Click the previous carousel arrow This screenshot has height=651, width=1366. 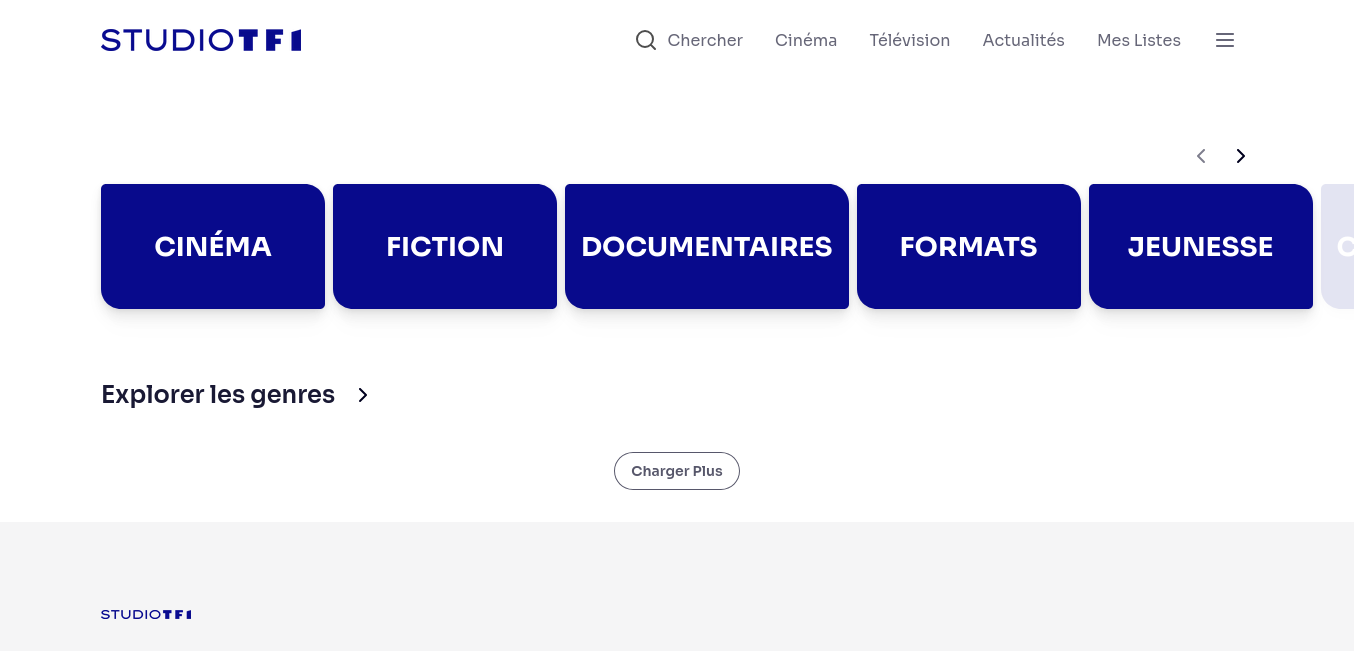coord(1201,156)
